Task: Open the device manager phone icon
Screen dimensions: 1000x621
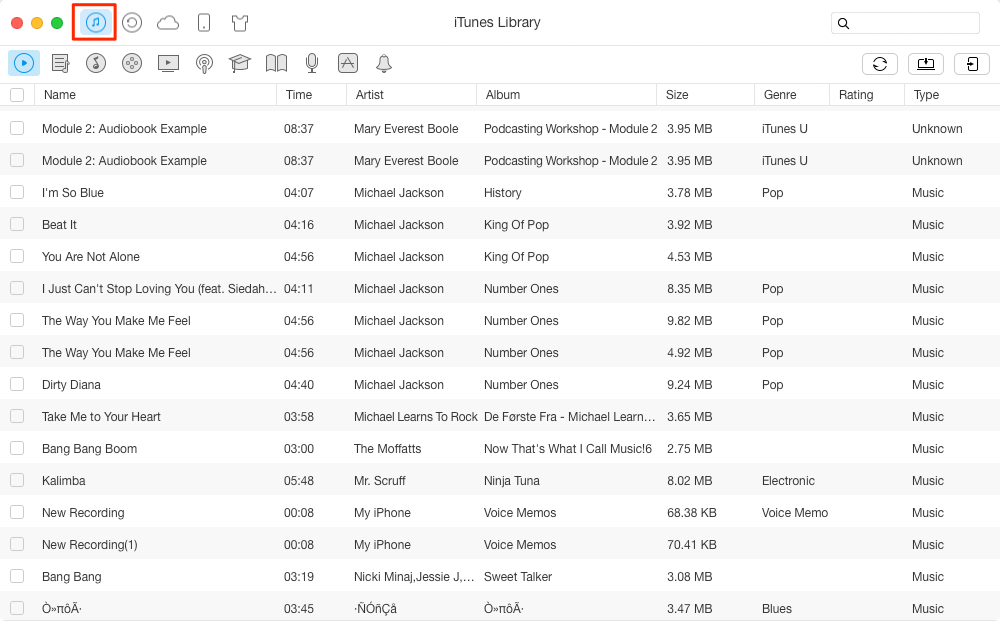Action: point(204,23)
